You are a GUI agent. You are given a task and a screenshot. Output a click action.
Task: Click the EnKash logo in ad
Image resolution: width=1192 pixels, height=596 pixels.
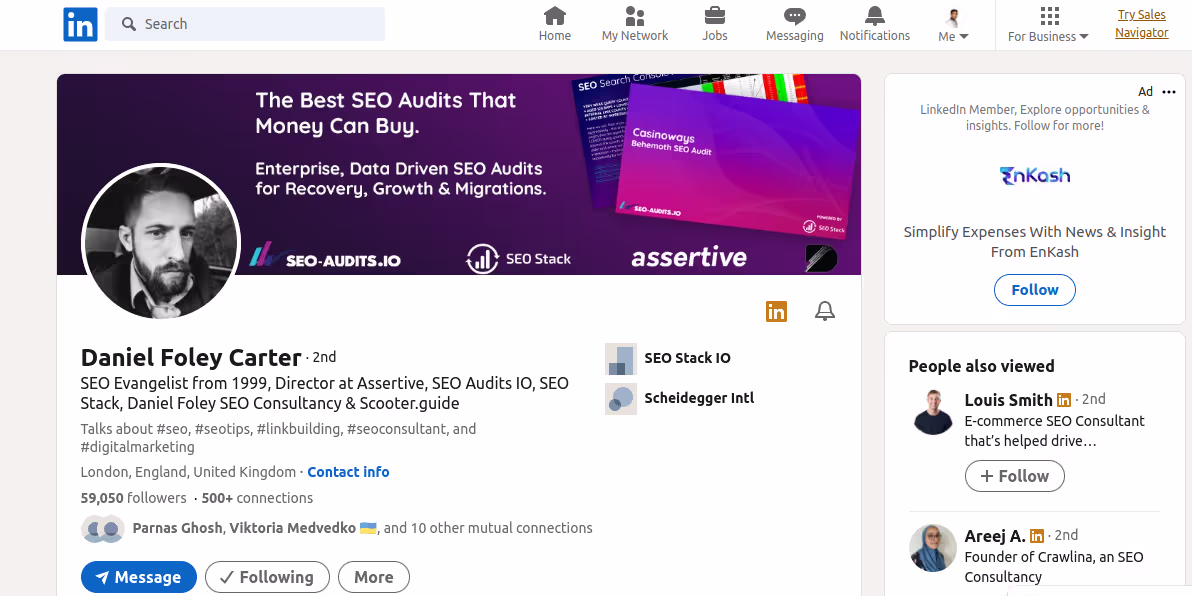(x=1035, y=176)
